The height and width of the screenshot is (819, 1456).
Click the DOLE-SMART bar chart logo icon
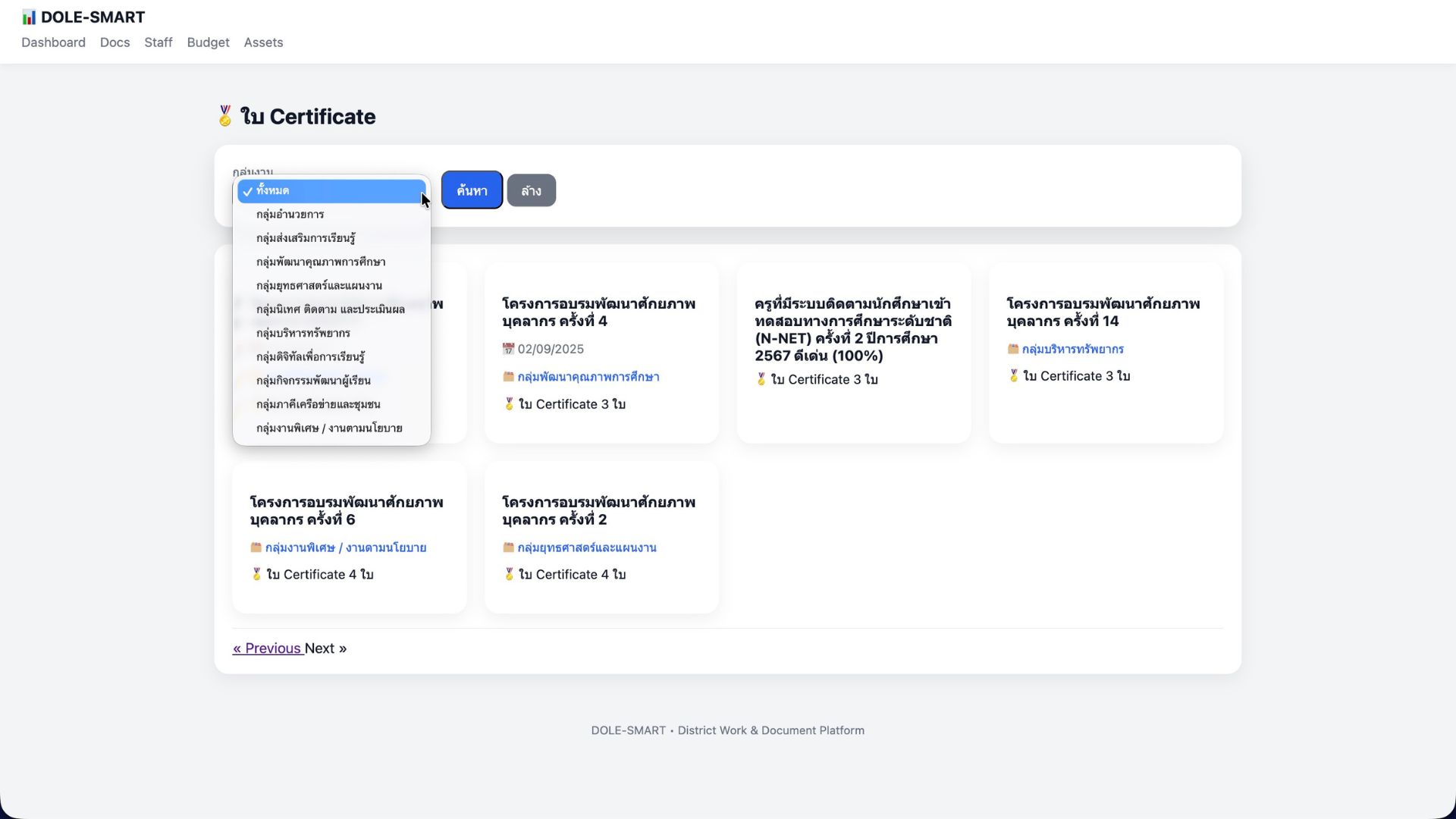tap(29, 17)
